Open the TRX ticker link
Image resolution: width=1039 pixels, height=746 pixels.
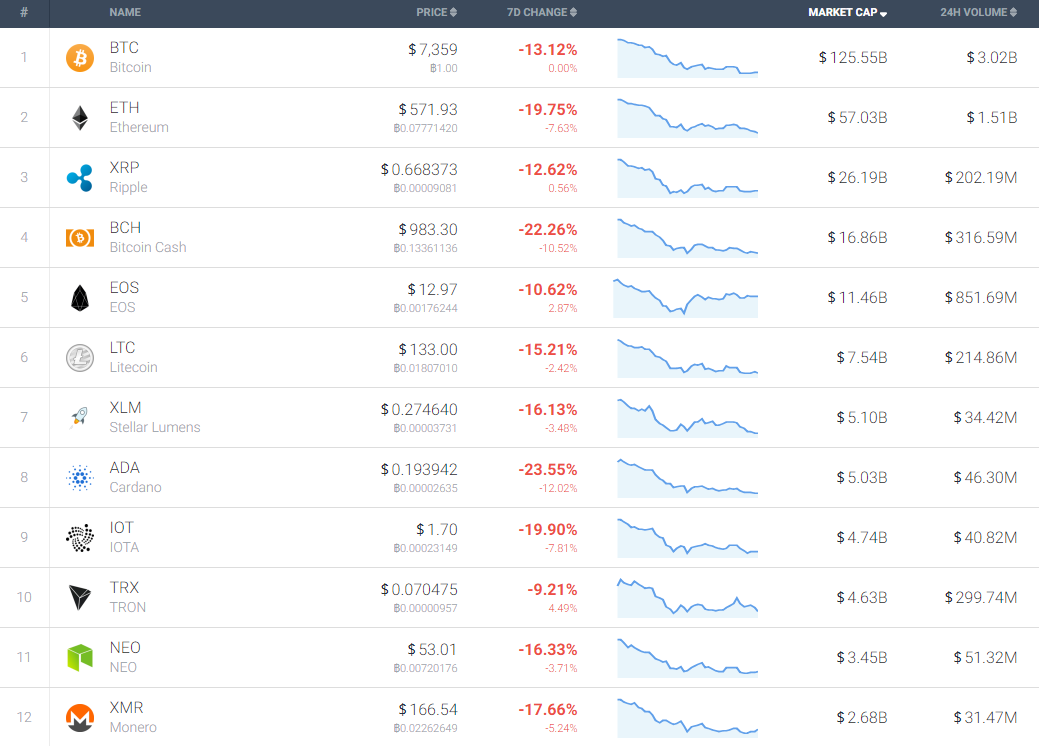tap(125, 588)
